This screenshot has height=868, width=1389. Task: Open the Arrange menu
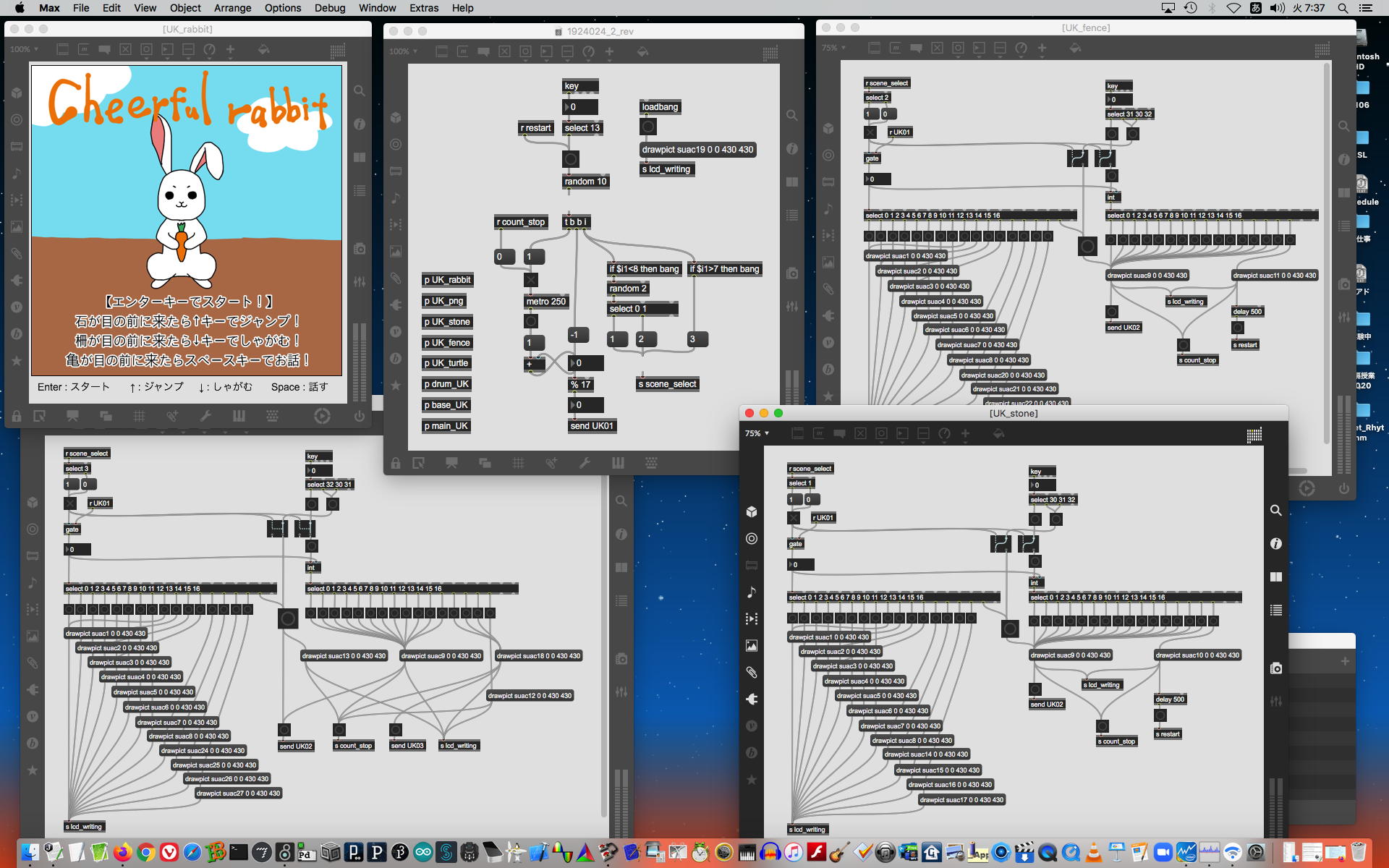232,8
